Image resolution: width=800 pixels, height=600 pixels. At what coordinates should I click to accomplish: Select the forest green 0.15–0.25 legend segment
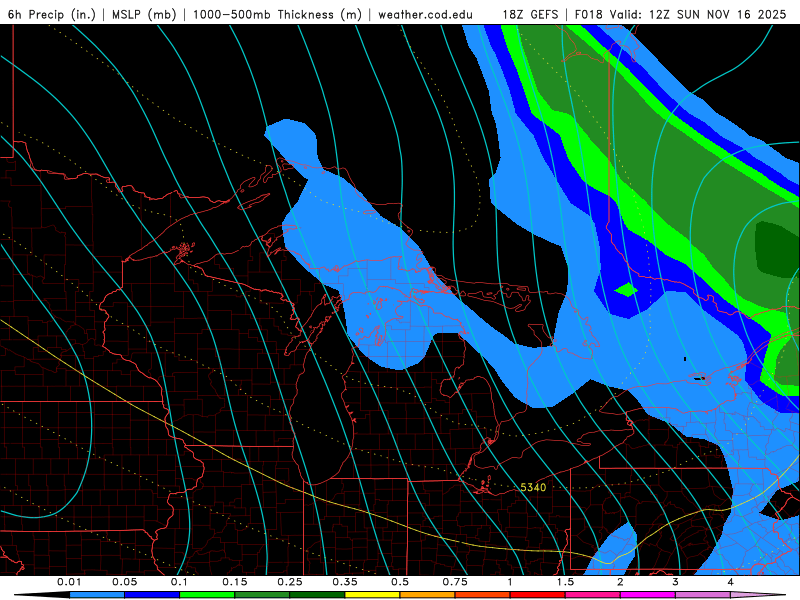[x=262, y=595]
